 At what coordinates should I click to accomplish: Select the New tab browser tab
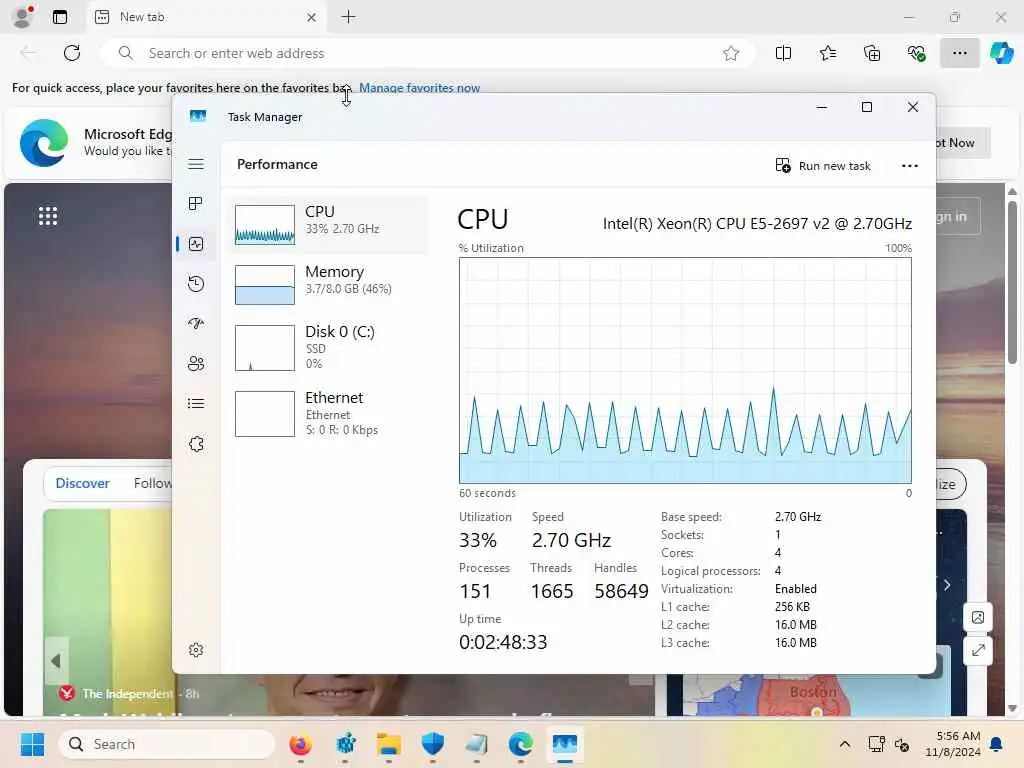(206, 17)
